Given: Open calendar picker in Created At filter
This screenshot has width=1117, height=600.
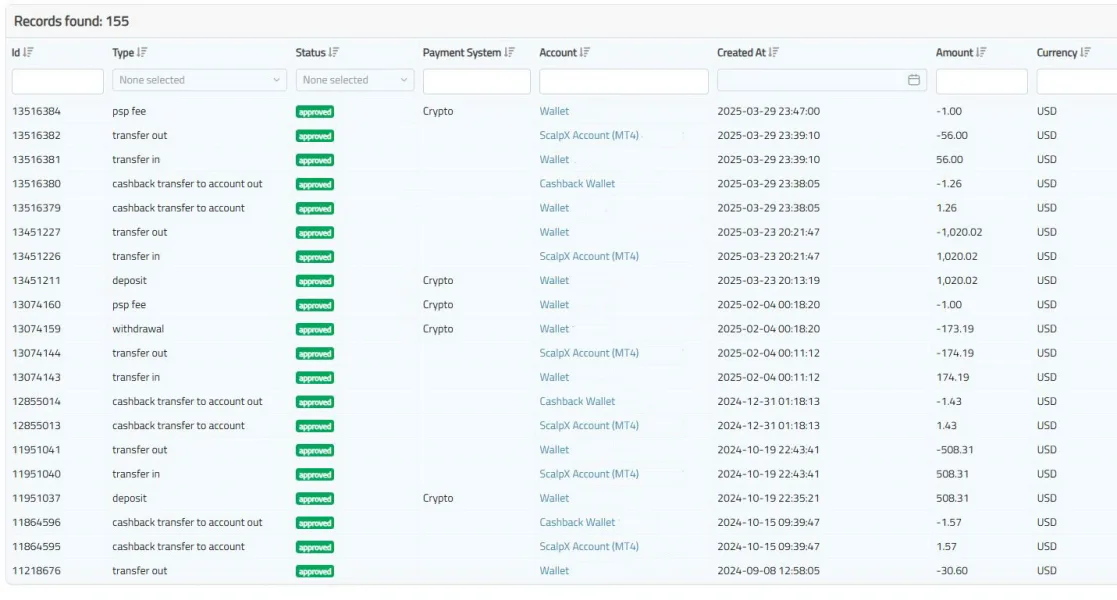Looking at the screenshot, I should [x=913, y=80].
